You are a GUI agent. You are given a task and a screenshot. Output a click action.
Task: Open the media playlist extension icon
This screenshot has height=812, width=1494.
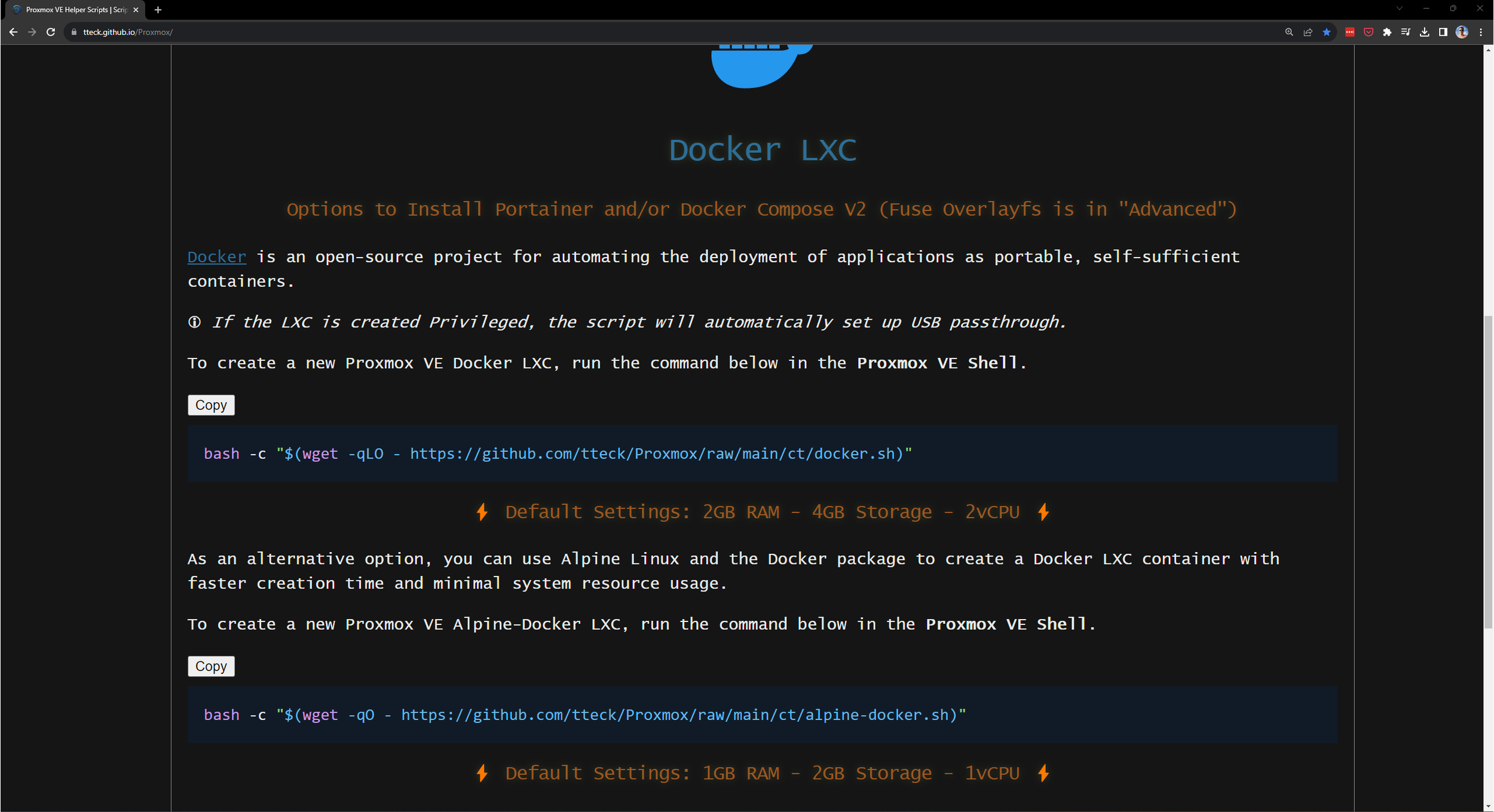tap(1406, 32)
